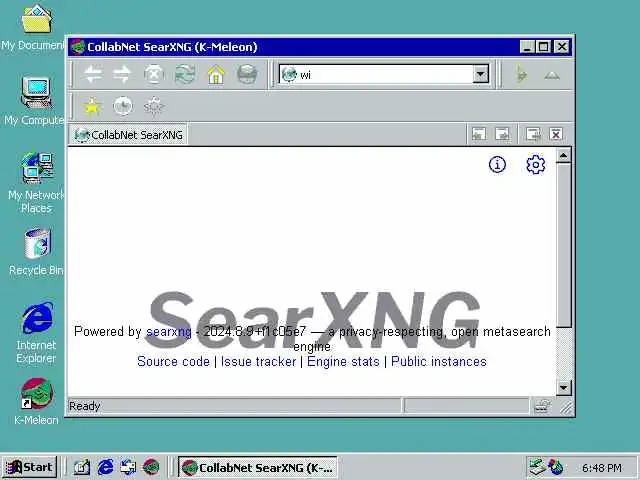The width and height of the screenshot is (640, 480).
Task: Click the scrollbar down arrow
Action: click(x=564, y=387)
